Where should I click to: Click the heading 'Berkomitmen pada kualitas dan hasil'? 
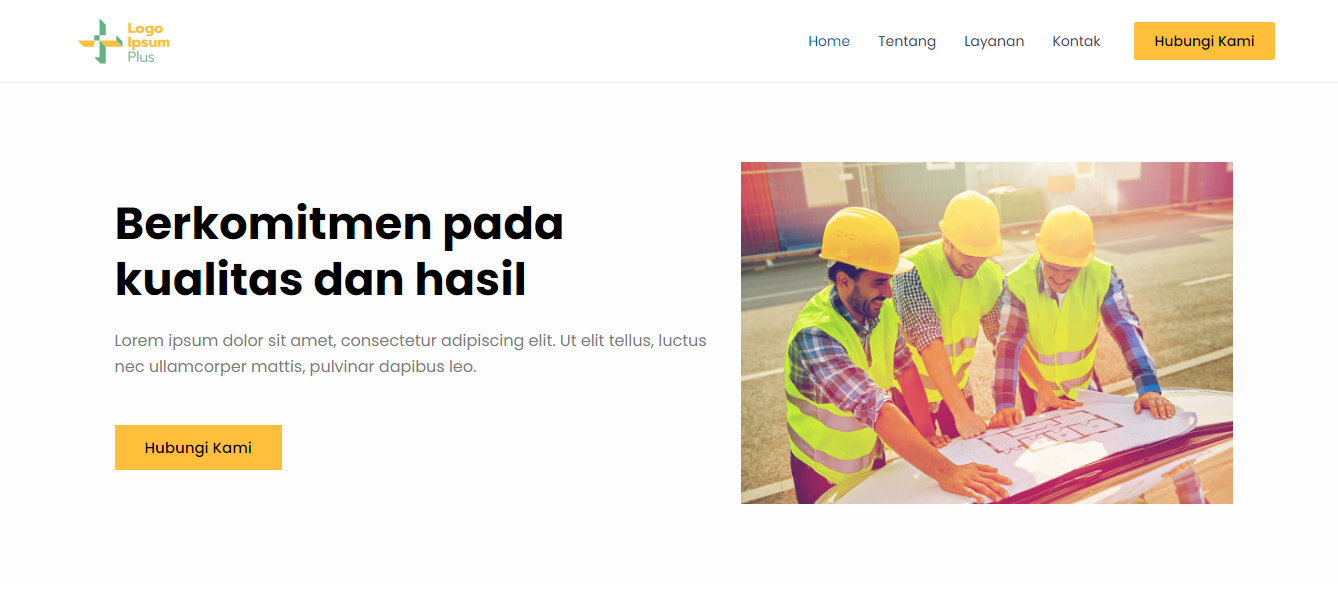(x=339, y=252)
